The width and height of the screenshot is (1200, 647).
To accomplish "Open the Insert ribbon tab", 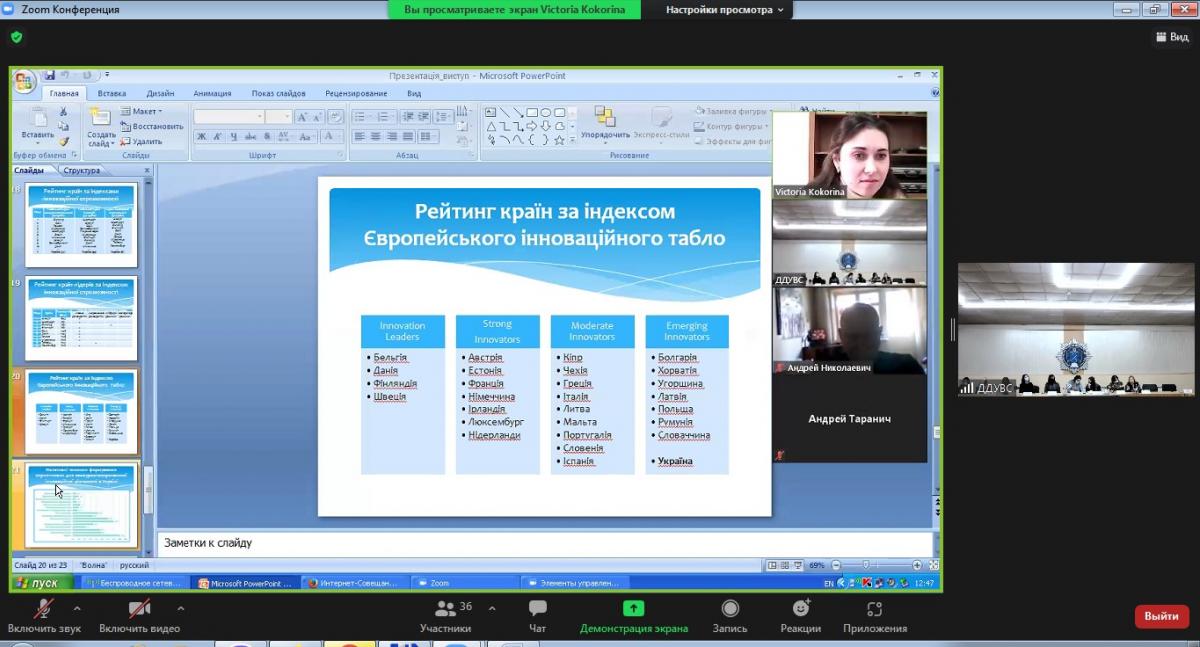I will pyautogui.click(x=112, y=93).
